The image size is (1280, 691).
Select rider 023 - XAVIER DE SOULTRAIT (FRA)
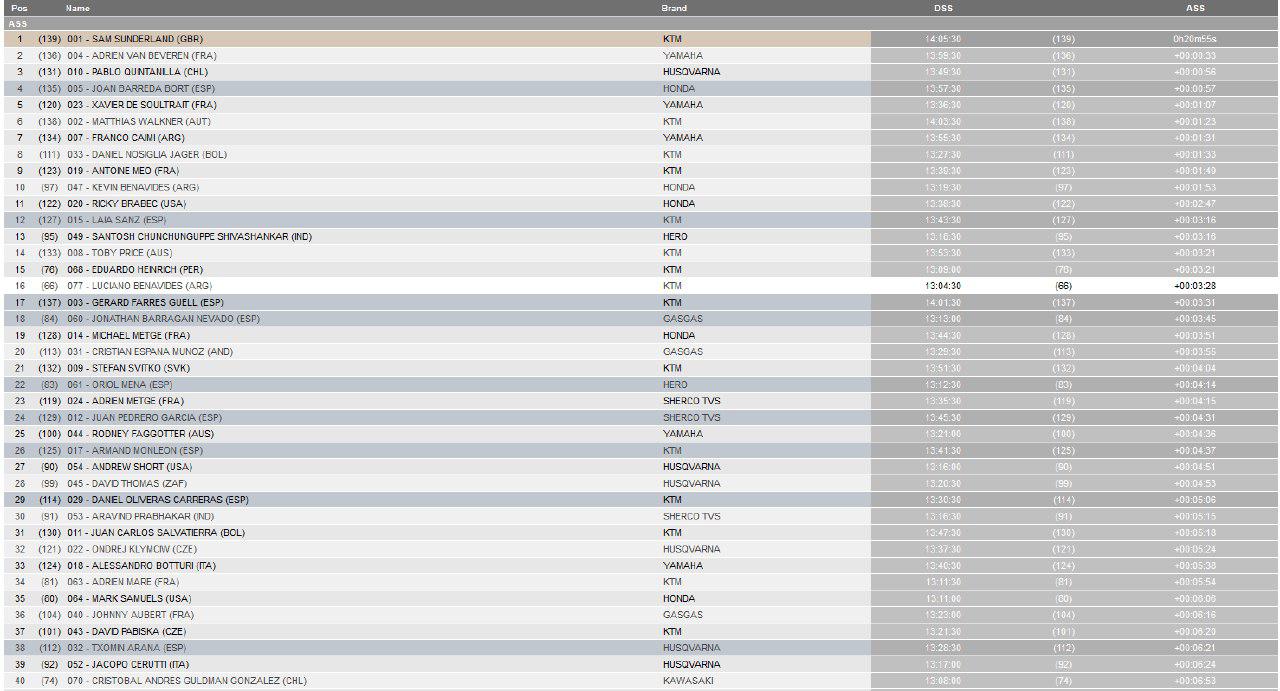click(x=142, y=105)
